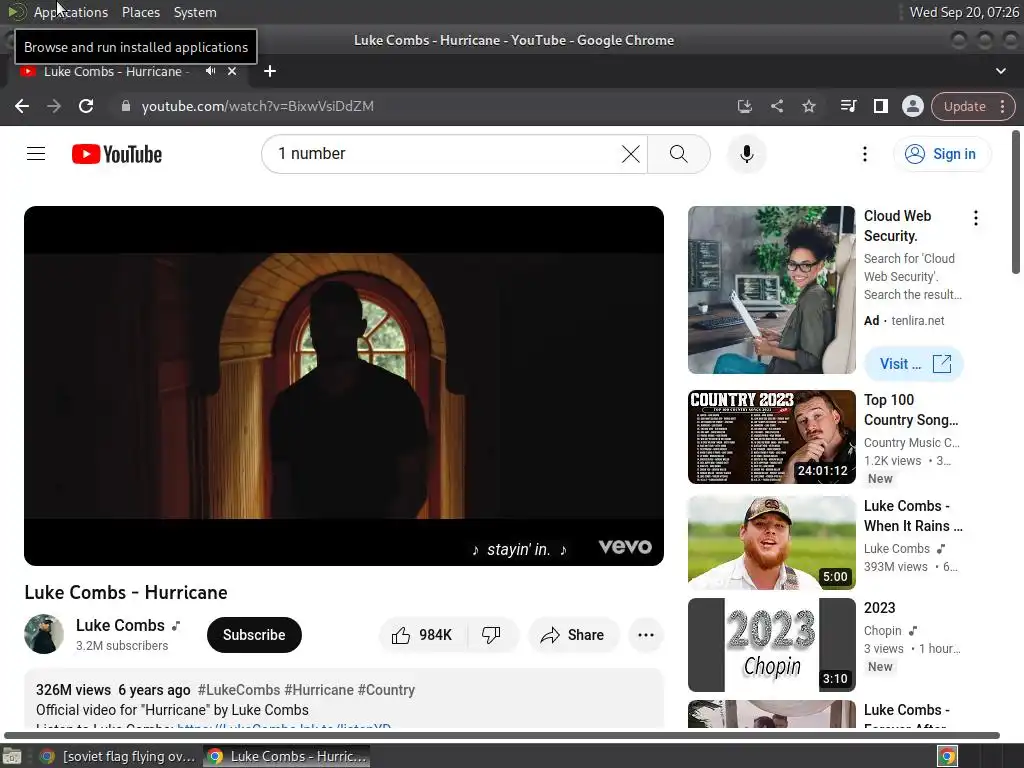Bookmark this page with the star icon

pyautogui.click(x=809, y=106)
